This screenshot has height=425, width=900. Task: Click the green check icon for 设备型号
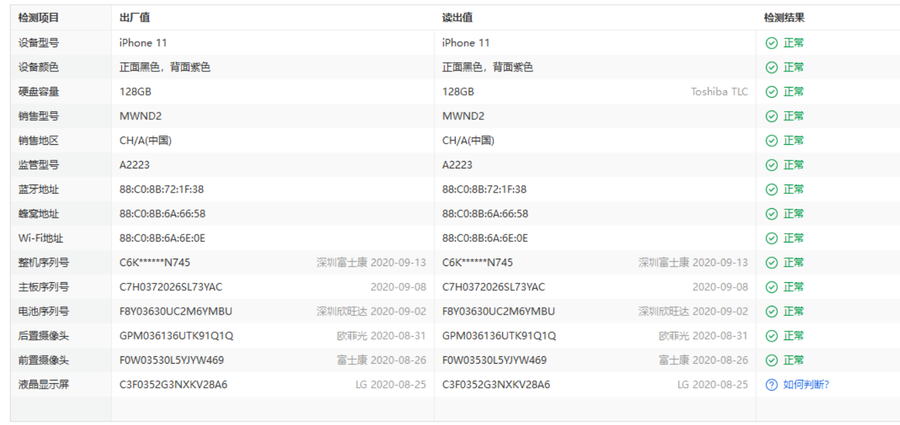pyautogui.click(x=771, y=43)
